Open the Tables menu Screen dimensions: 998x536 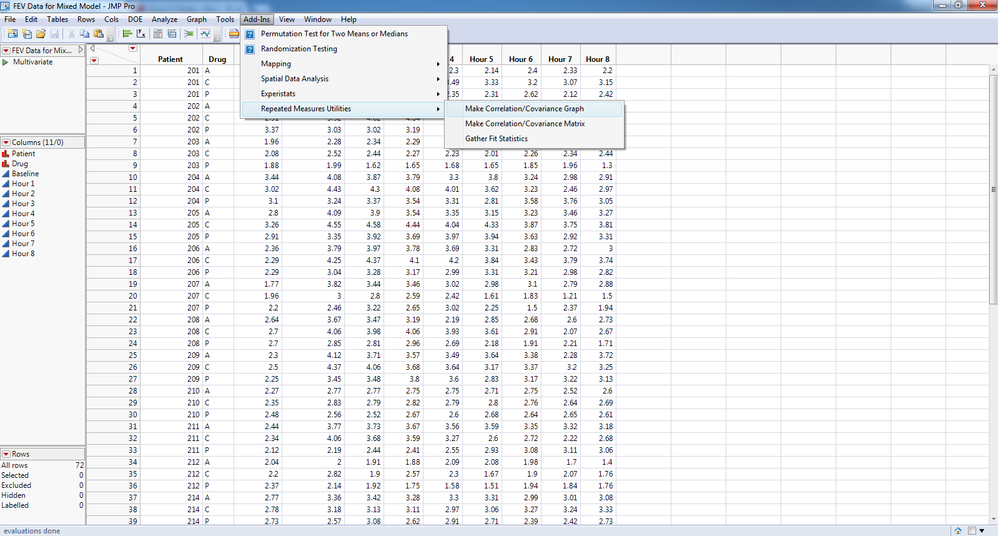57,19
